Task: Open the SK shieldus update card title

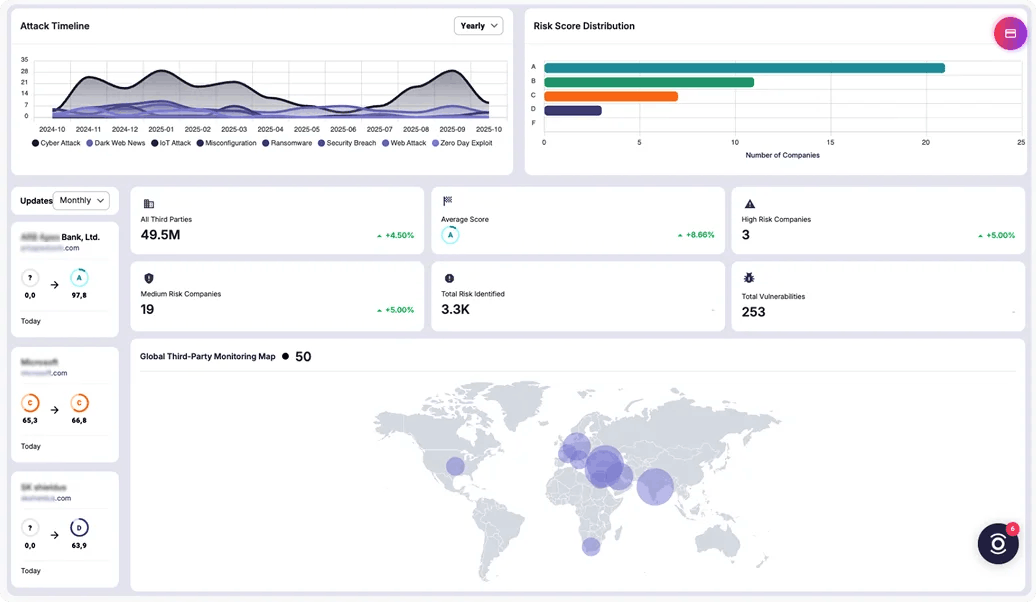Action: point(44,487)
